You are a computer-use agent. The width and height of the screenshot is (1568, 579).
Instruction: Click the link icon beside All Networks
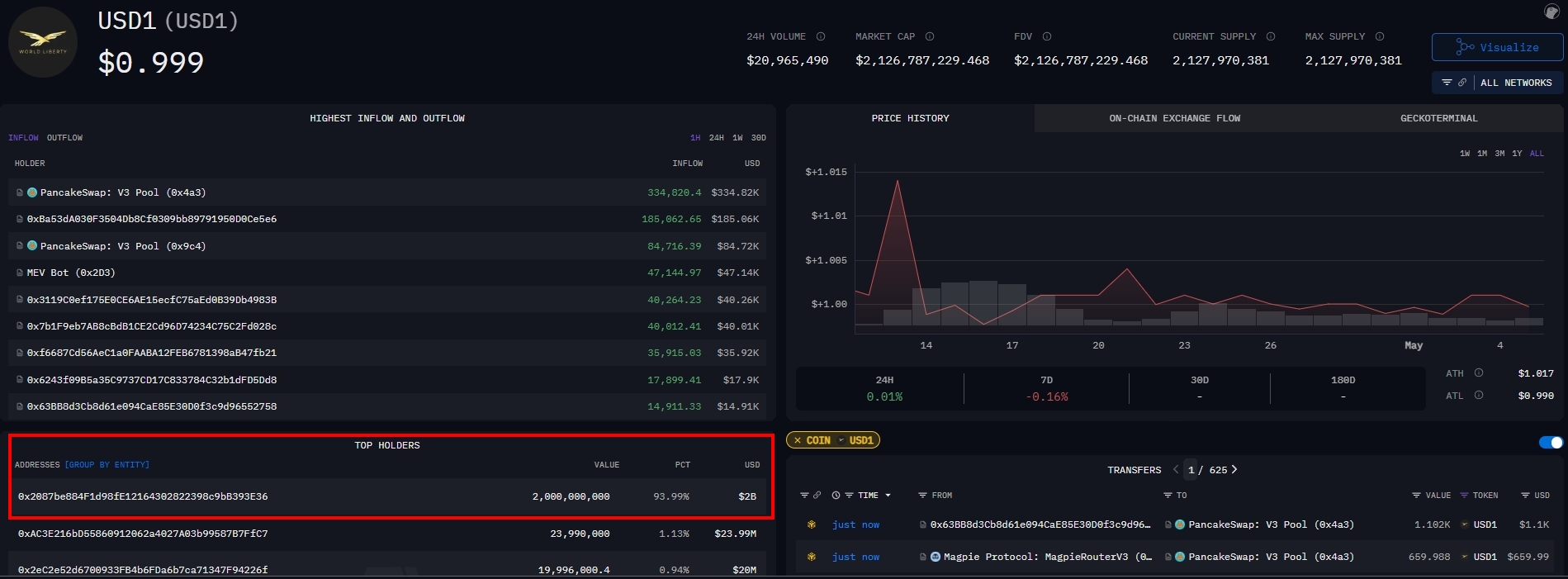pyautogui.click(x=1462, y=83)
